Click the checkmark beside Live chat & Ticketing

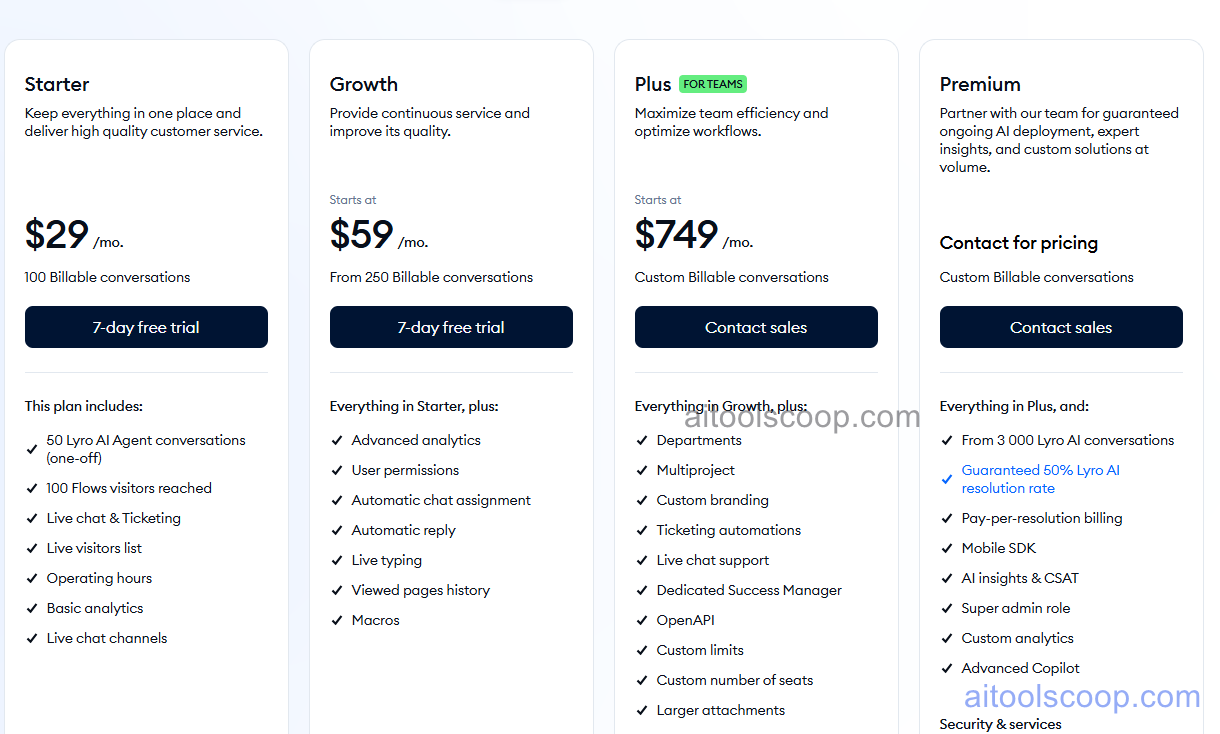tap(32, 518)
